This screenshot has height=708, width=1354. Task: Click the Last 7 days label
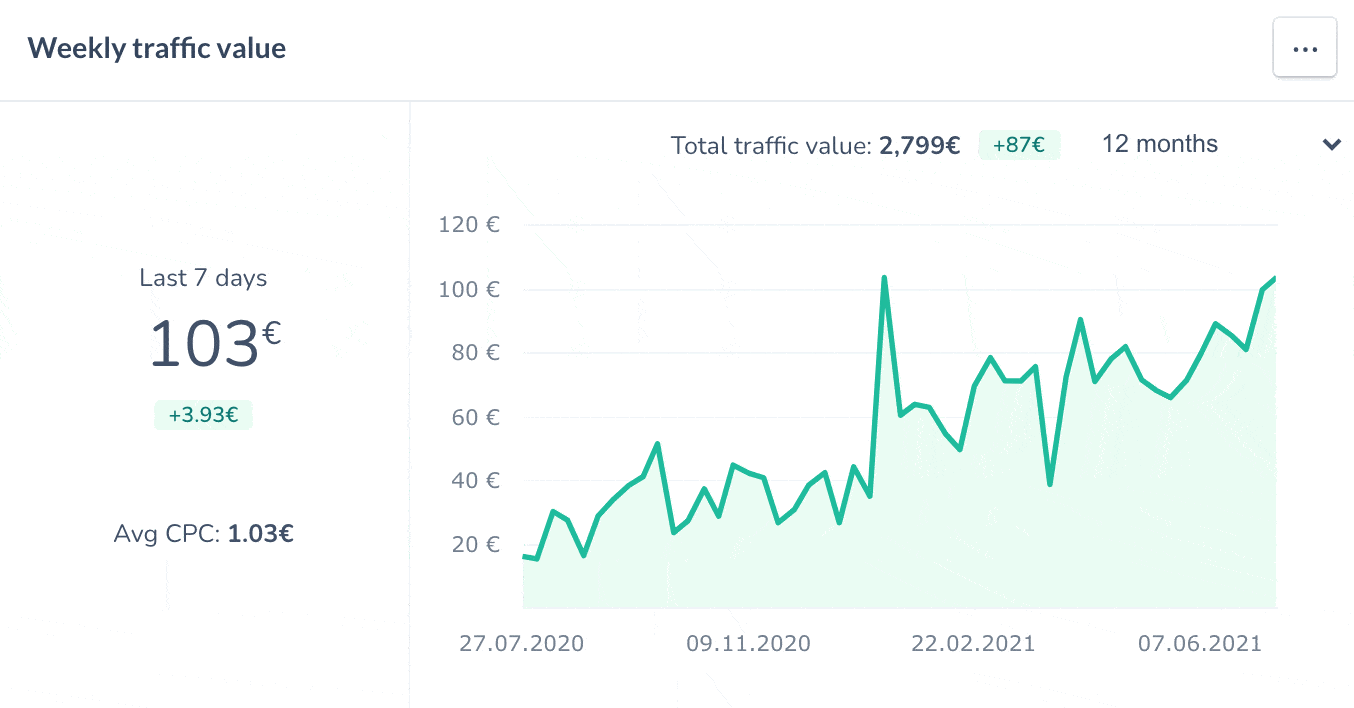click(x=203, y=278)
